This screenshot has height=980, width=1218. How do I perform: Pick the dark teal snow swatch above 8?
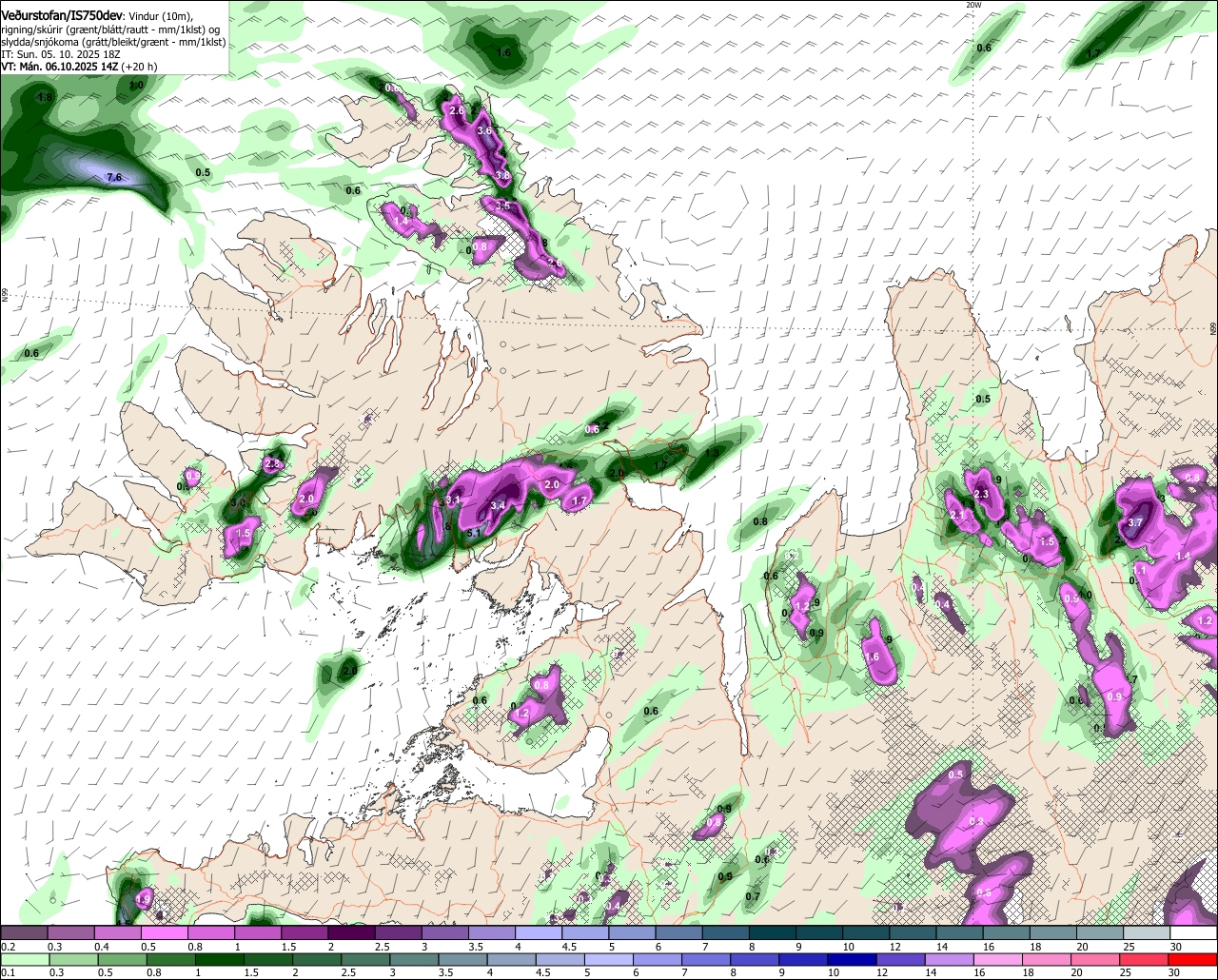coord(774,933)
